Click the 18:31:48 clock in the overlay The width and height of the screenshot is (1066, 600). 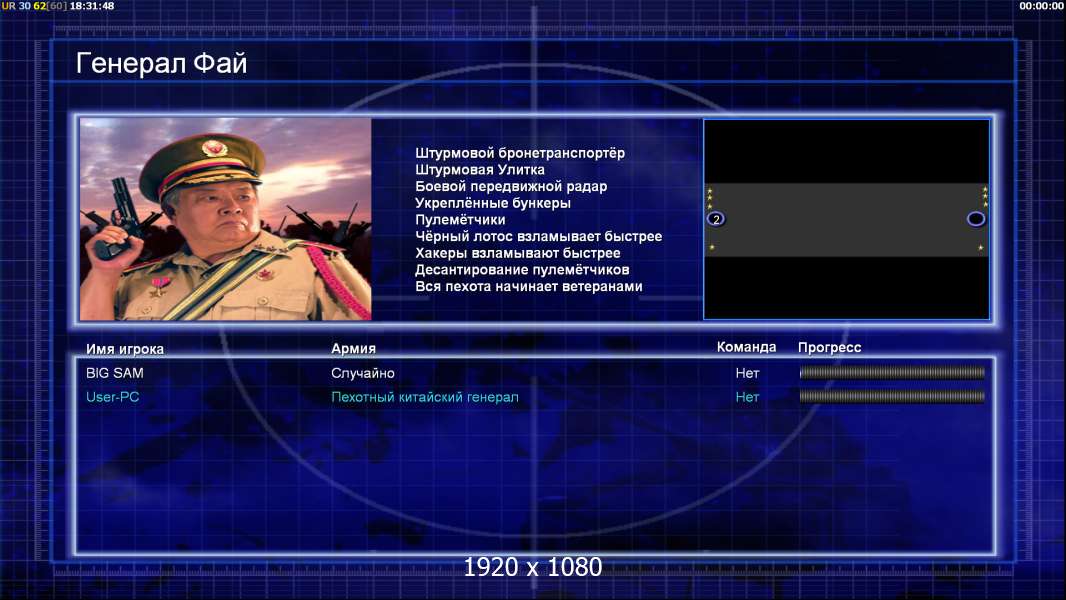point(92,5)
